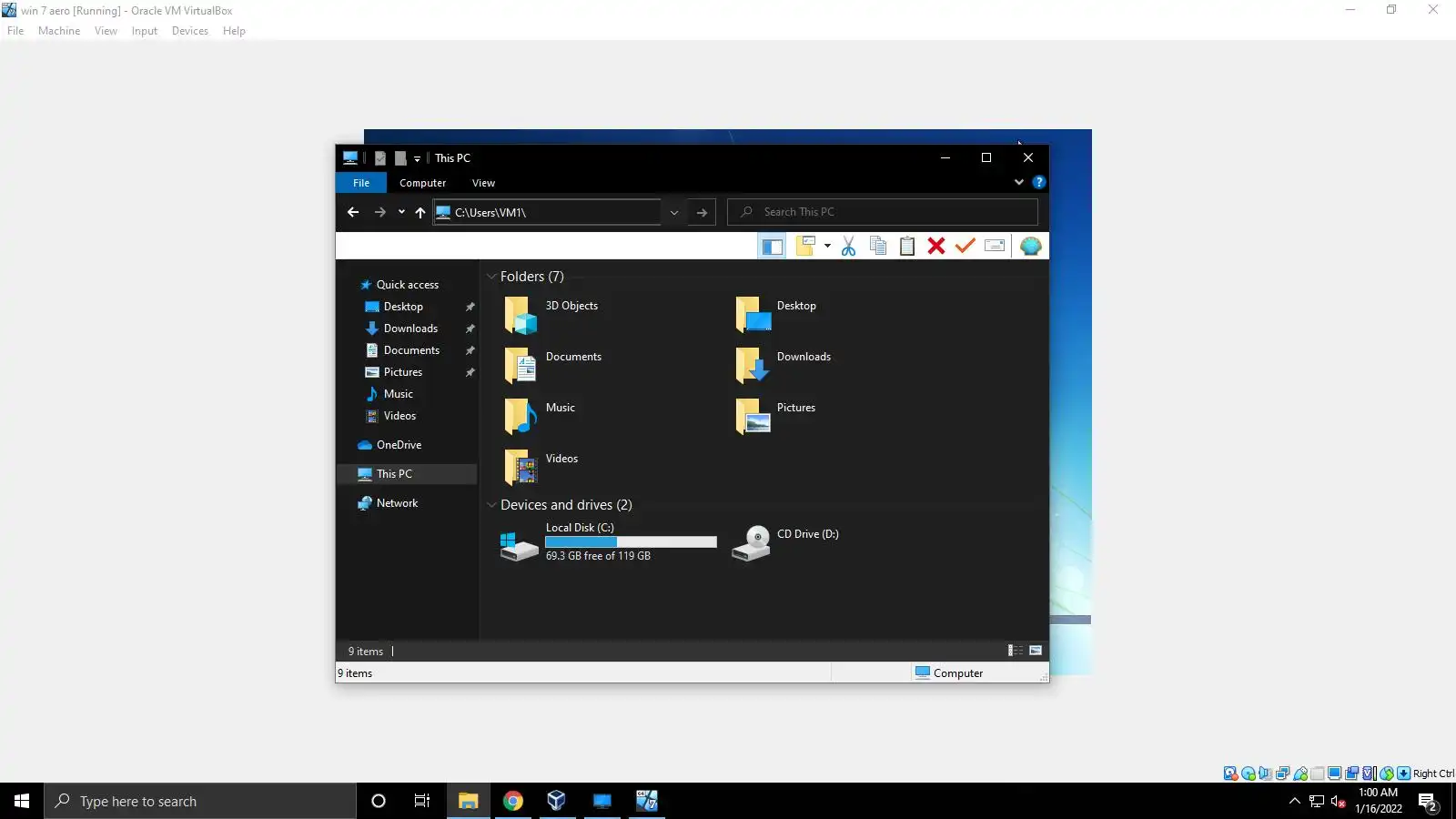Collapse the Devices and drives (2) group
Viewport: 1456px width, 819px height.
click(x=491, y=505)
